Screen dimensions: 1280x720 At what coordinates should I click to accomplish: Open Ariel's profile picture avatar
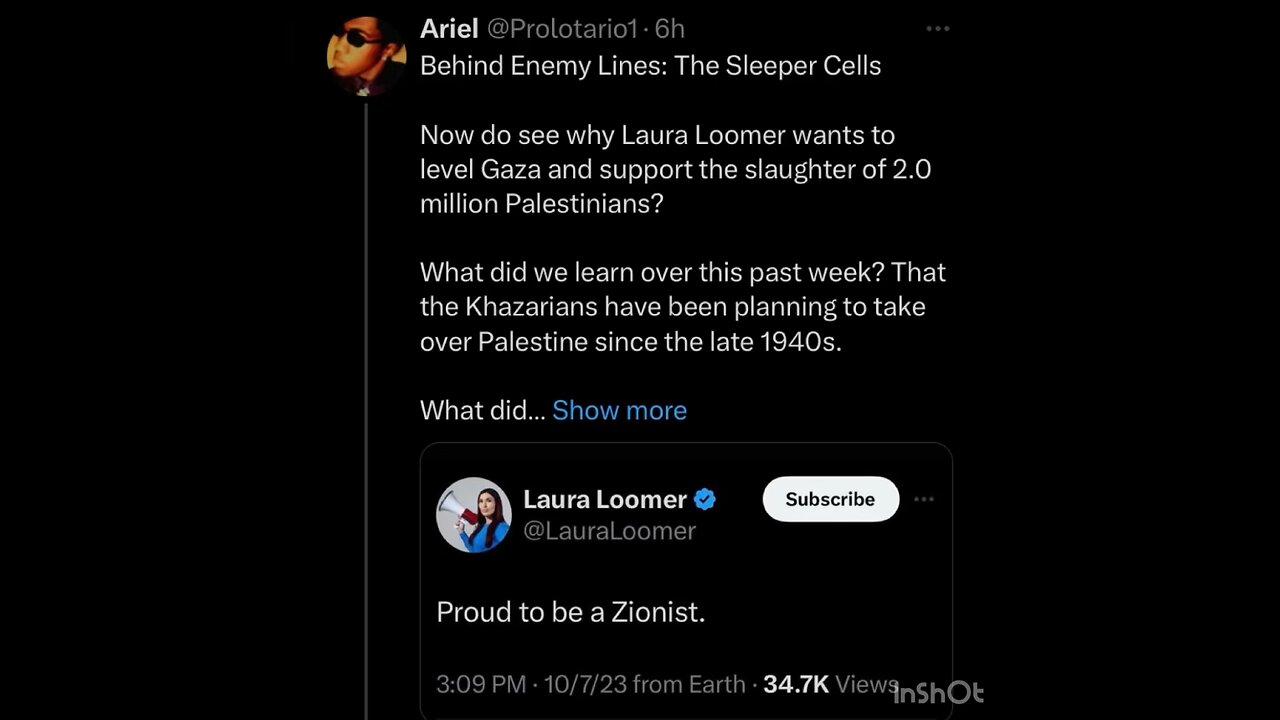pos(366,56)
